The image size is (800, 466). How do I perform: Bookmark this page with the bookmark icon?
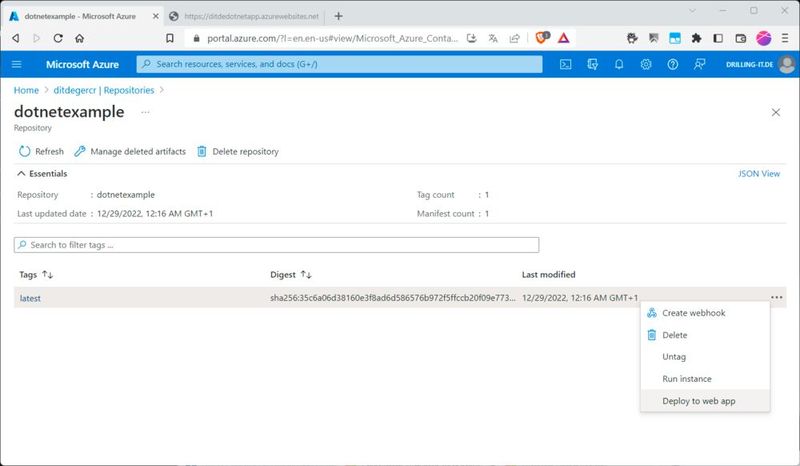170,38
